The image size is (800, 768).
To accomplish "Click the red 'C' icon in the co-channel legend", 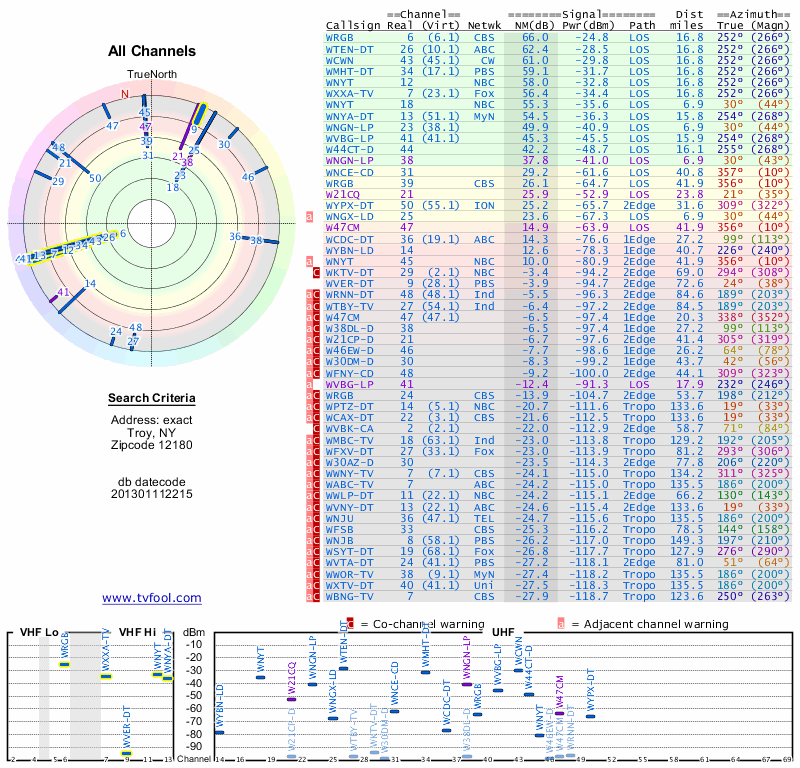I will pyautogui.click(x=350, y=624).
